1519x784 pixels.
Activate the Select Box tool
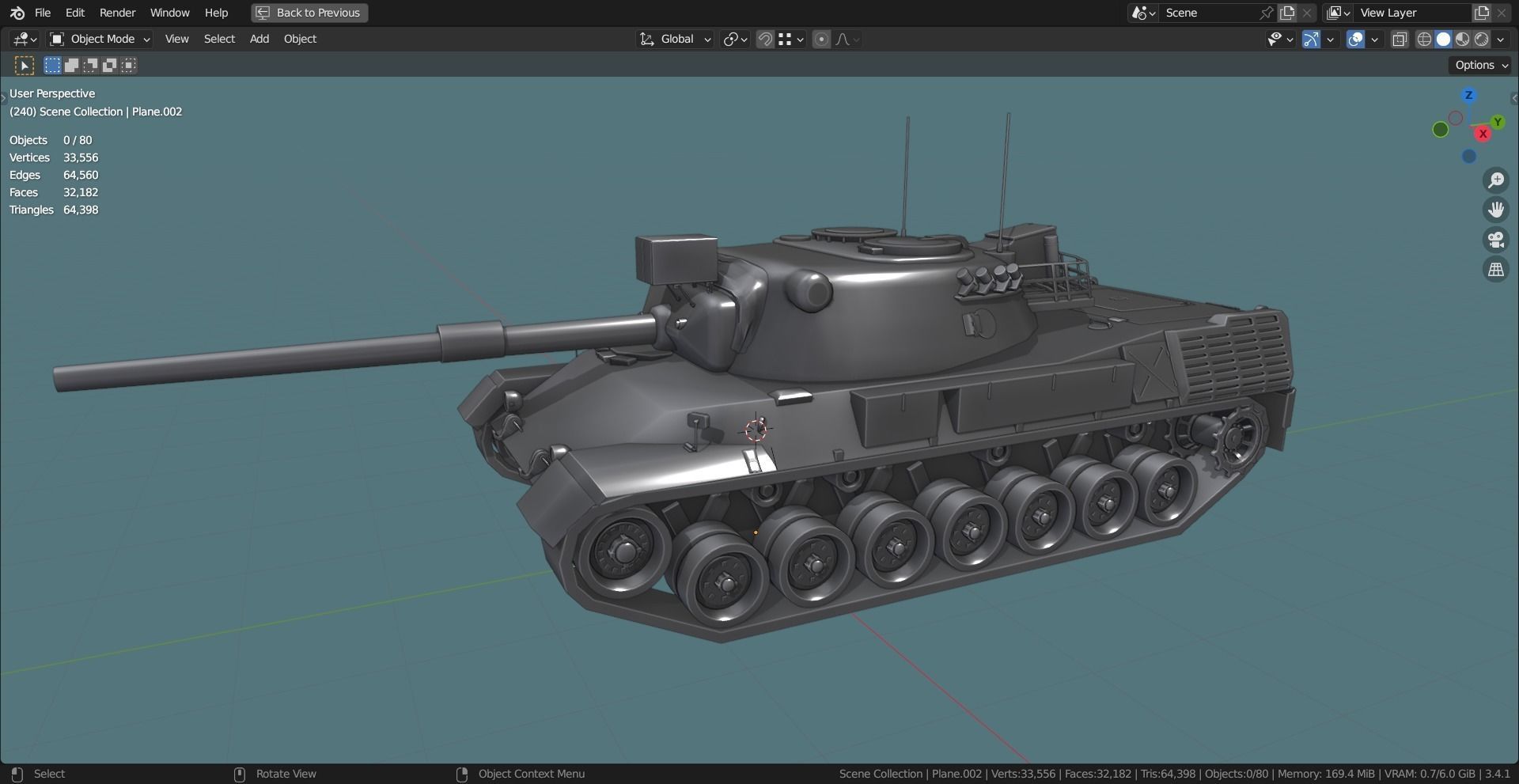tap(52, 65)
